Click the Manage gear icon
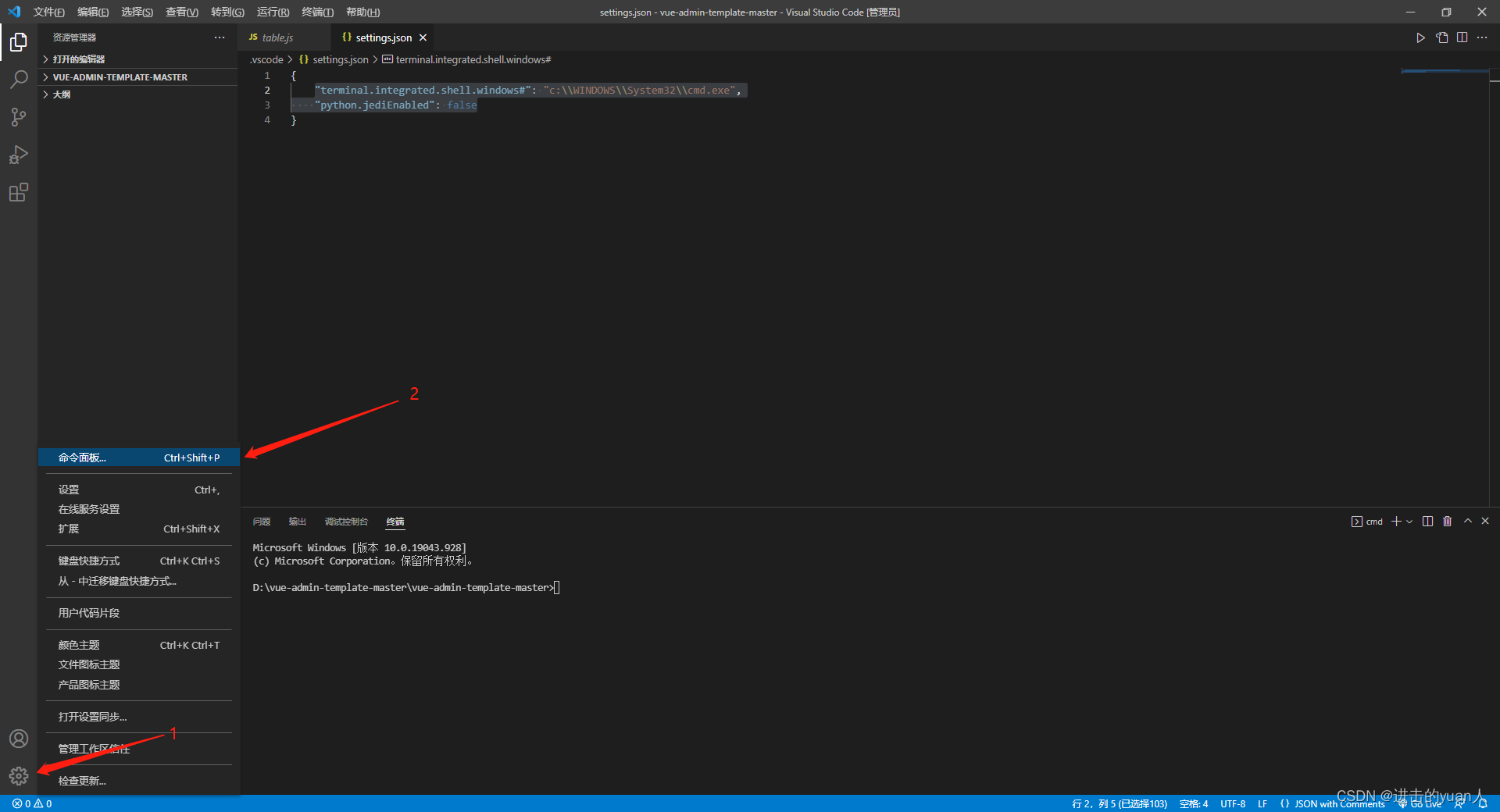The width and height of the screenshot is (1500, 812). [19, 776]
